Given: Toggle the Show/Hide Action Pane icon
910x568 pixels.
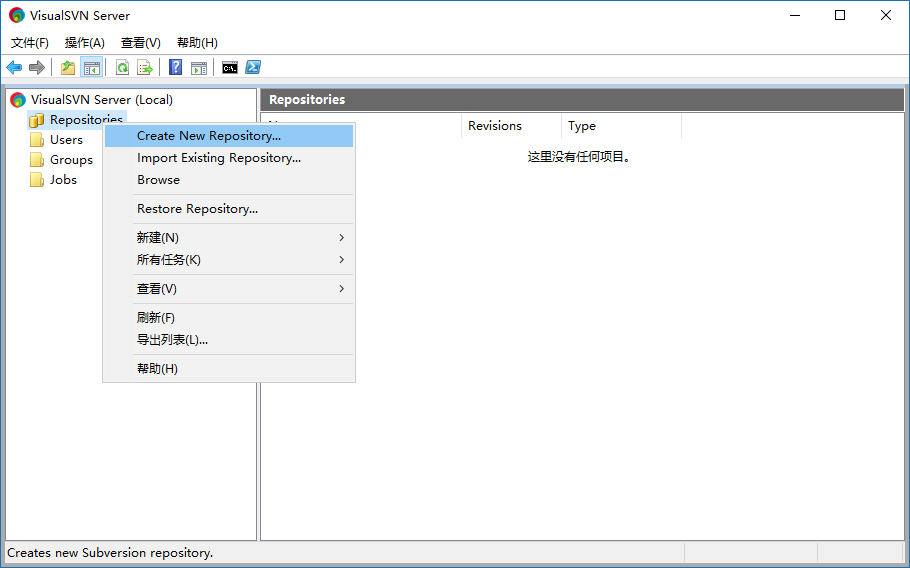Looking at the screenshot, I should click(198, 67).
